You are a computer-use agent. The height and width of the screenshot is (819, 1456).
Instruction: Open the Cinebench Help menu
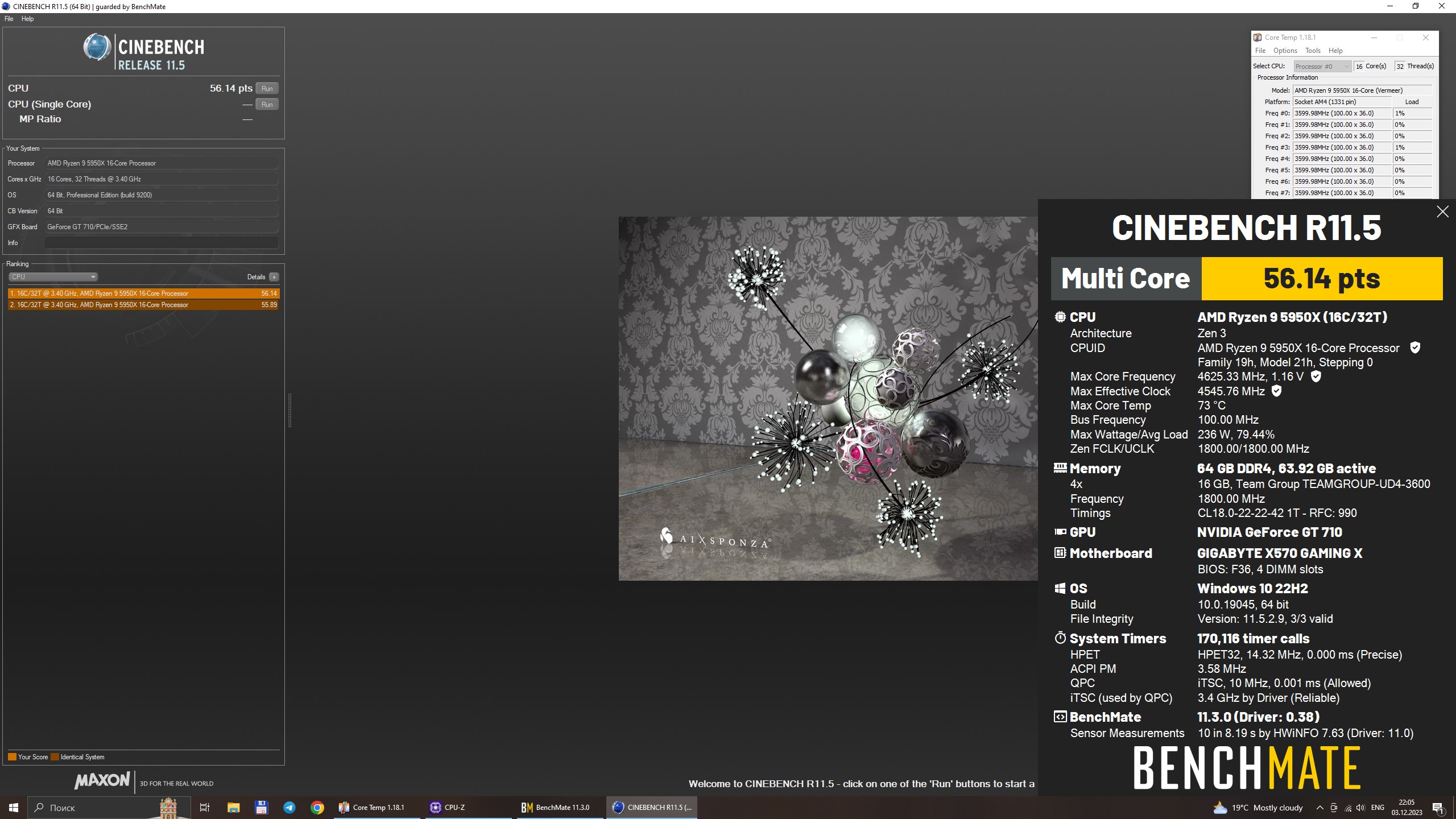[x=27, y=19]
